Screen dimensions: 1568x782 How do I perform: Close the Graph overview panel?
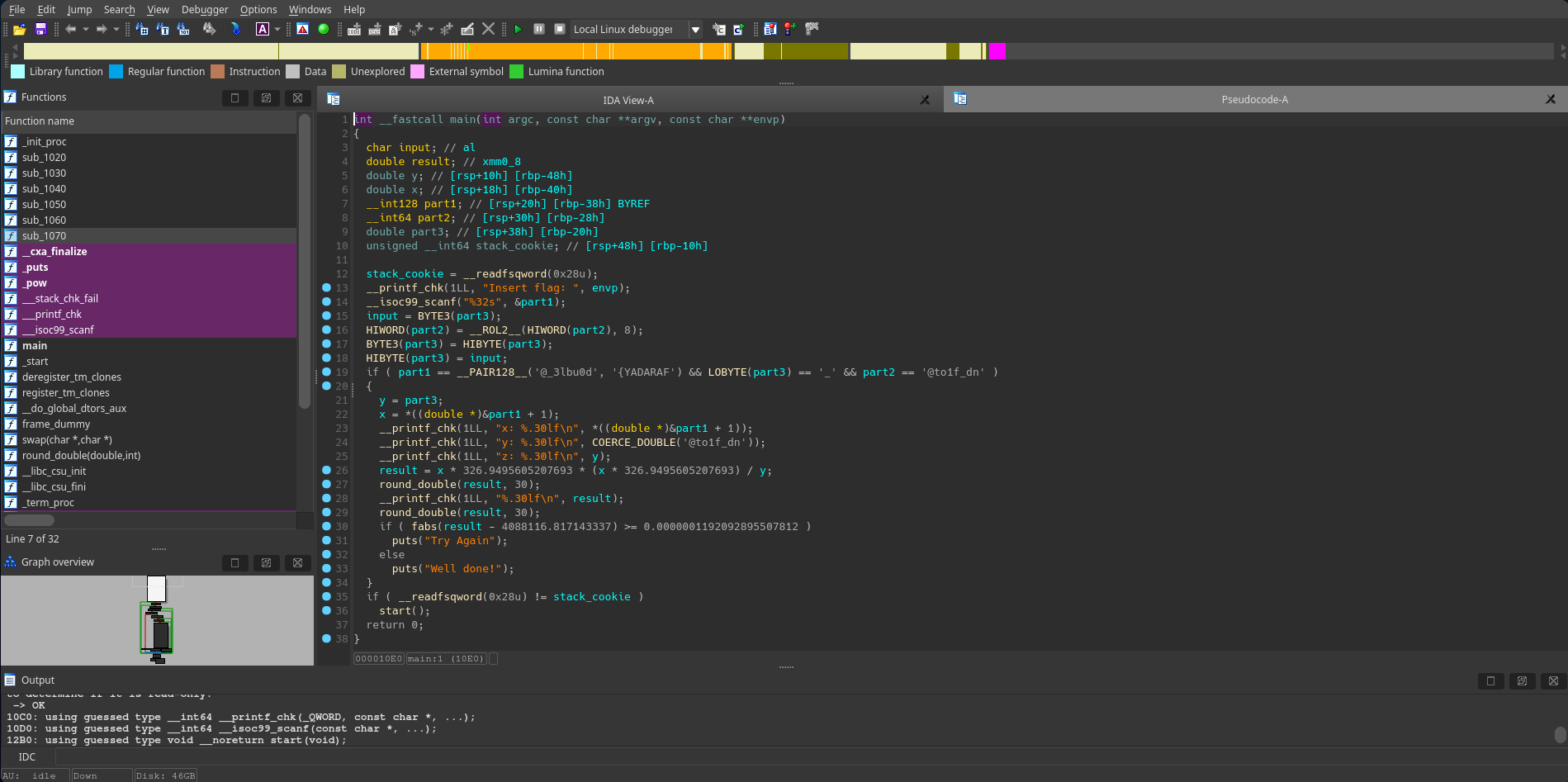coord(297,562)
